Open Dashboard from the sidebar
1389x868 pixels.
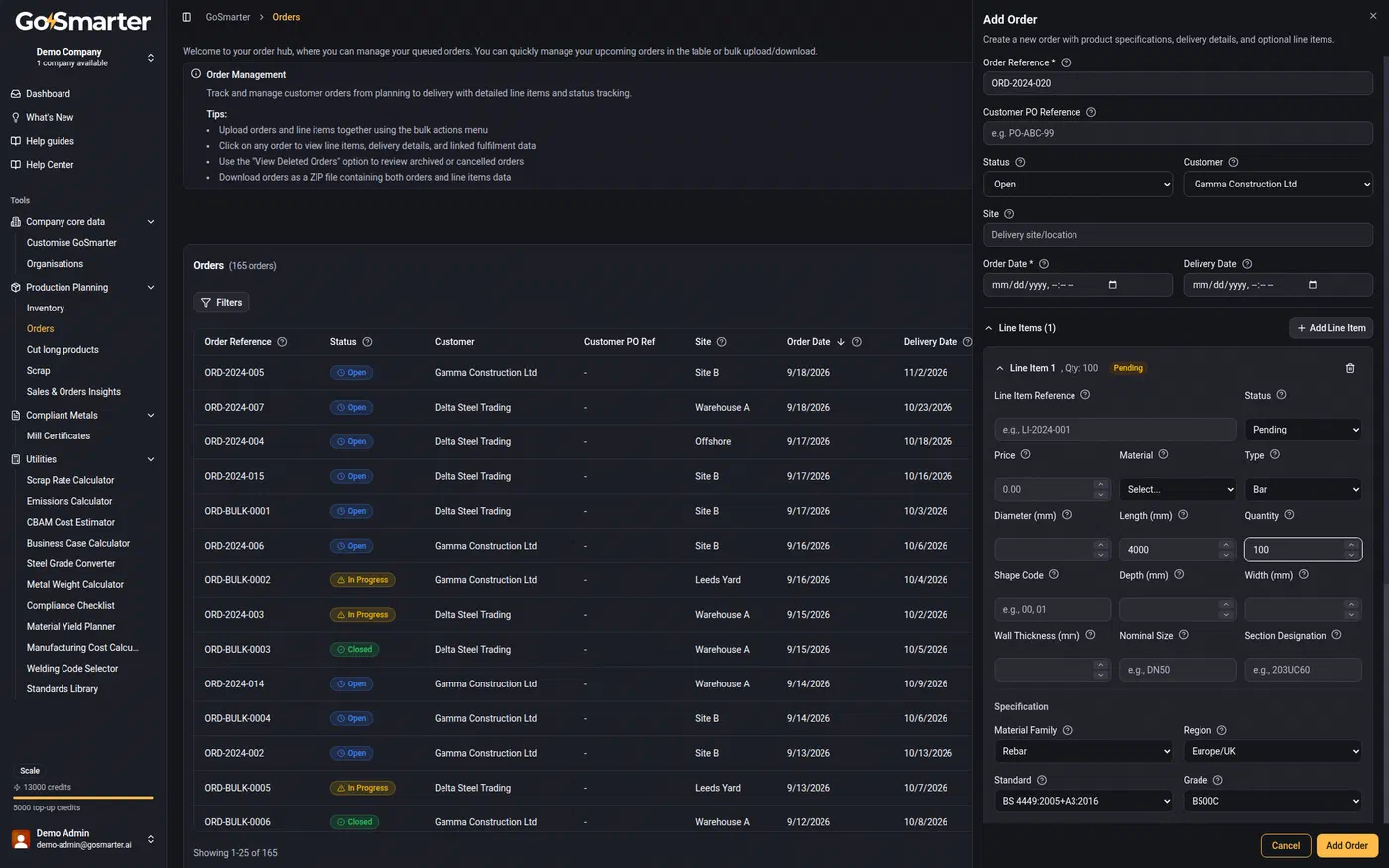(x=48, y=94)
